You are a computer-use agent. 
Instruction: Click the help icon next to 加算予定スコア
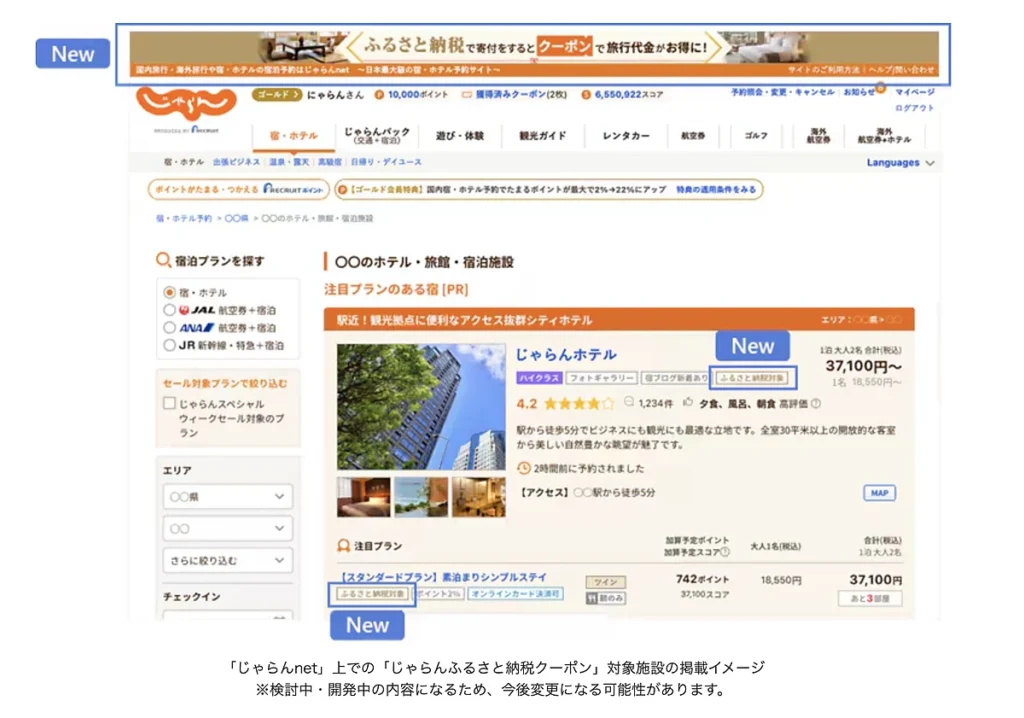coord(725,552)
